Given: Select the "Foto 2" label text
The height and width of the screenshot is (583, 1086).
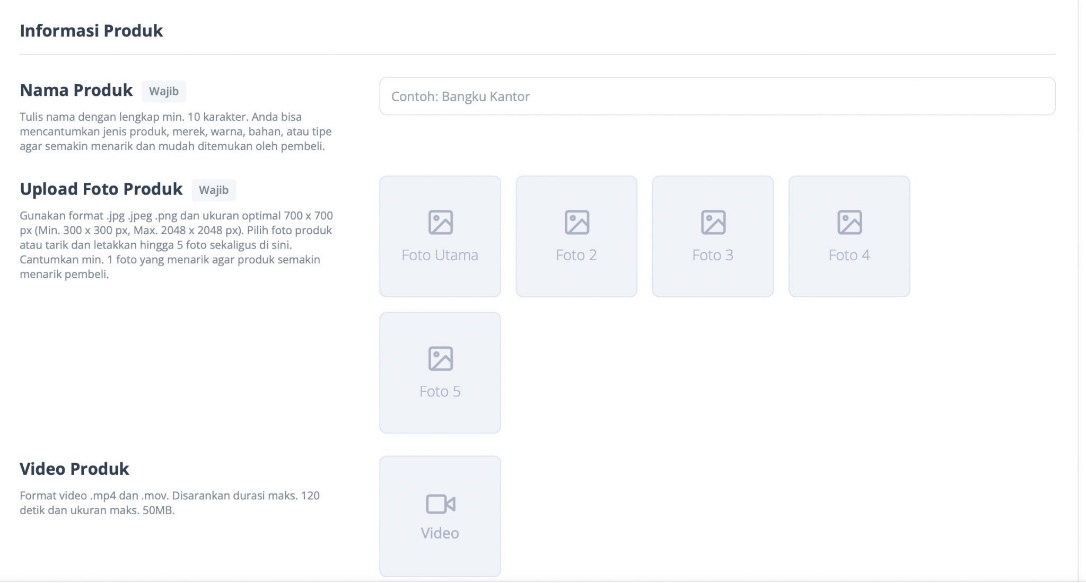Looking at the screenshot, I should (576, 255).
